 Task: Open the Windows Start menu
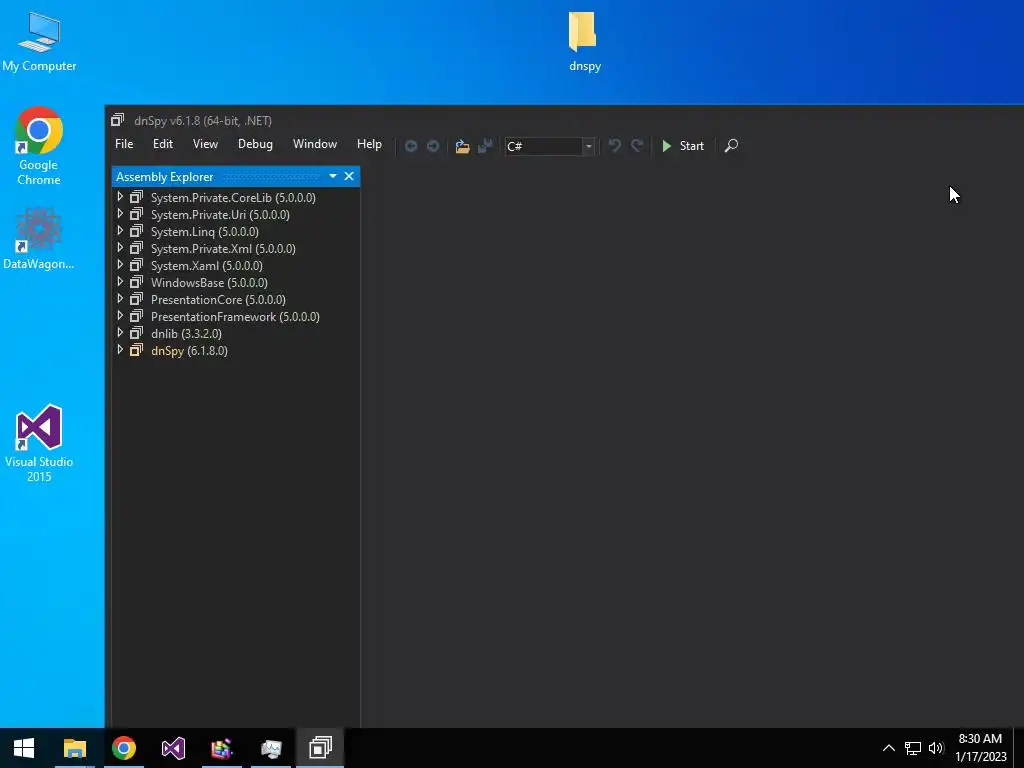coord(24,748)
